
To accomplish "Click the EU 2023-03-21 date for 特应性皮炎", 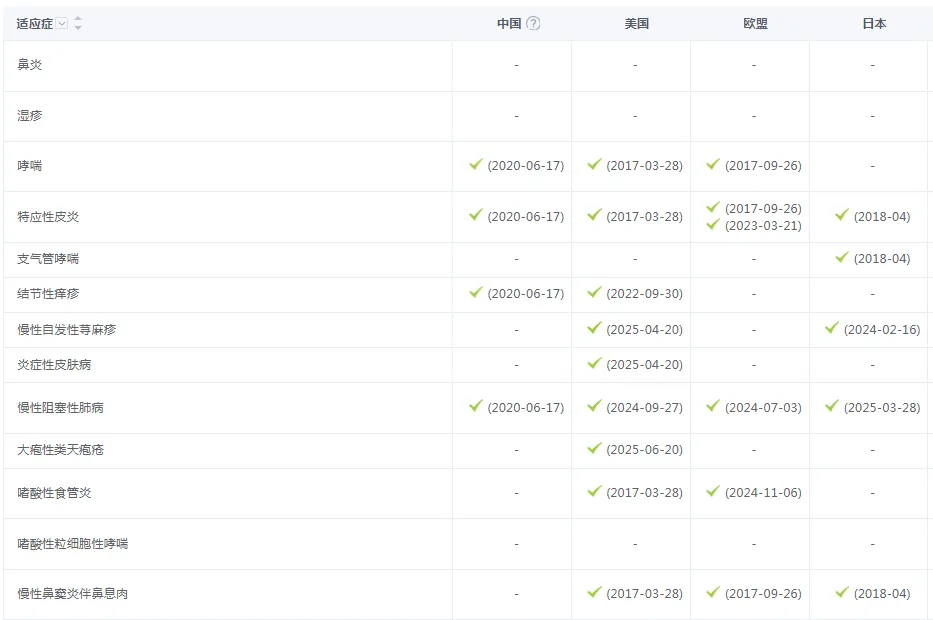I will [763, 226].
